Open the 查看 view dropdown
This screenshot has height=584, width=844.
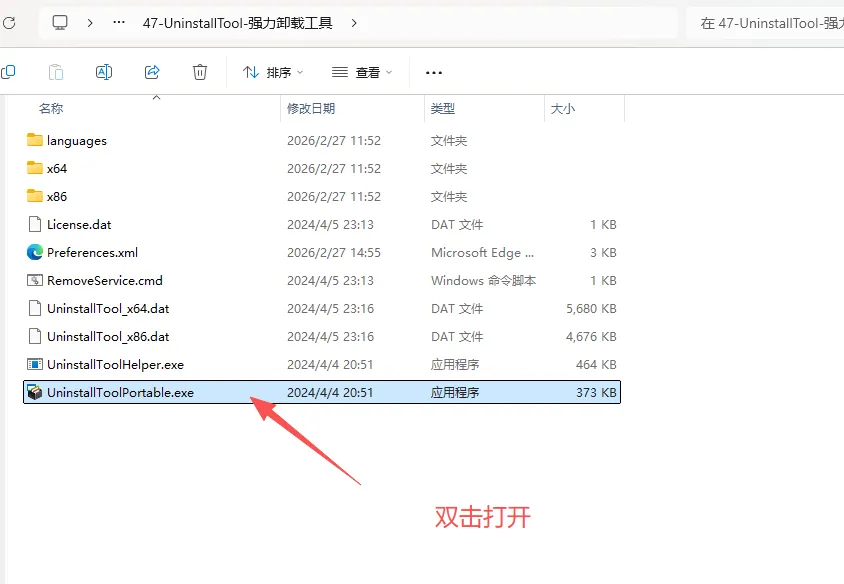pos(362,72)
